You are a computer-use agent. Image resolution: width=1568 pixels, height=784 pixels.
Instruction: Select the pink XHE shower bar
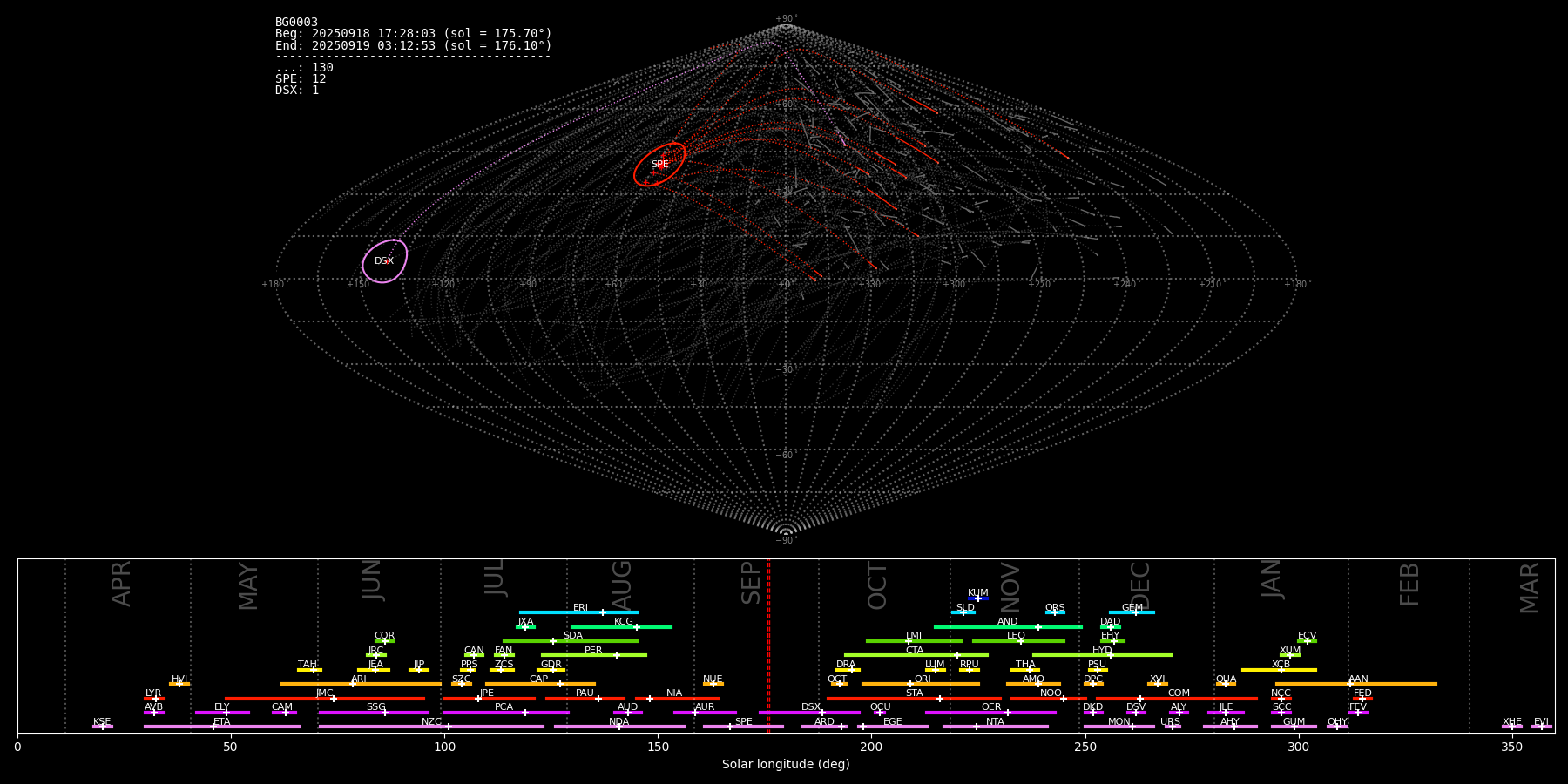click(x=1512, y=727)
